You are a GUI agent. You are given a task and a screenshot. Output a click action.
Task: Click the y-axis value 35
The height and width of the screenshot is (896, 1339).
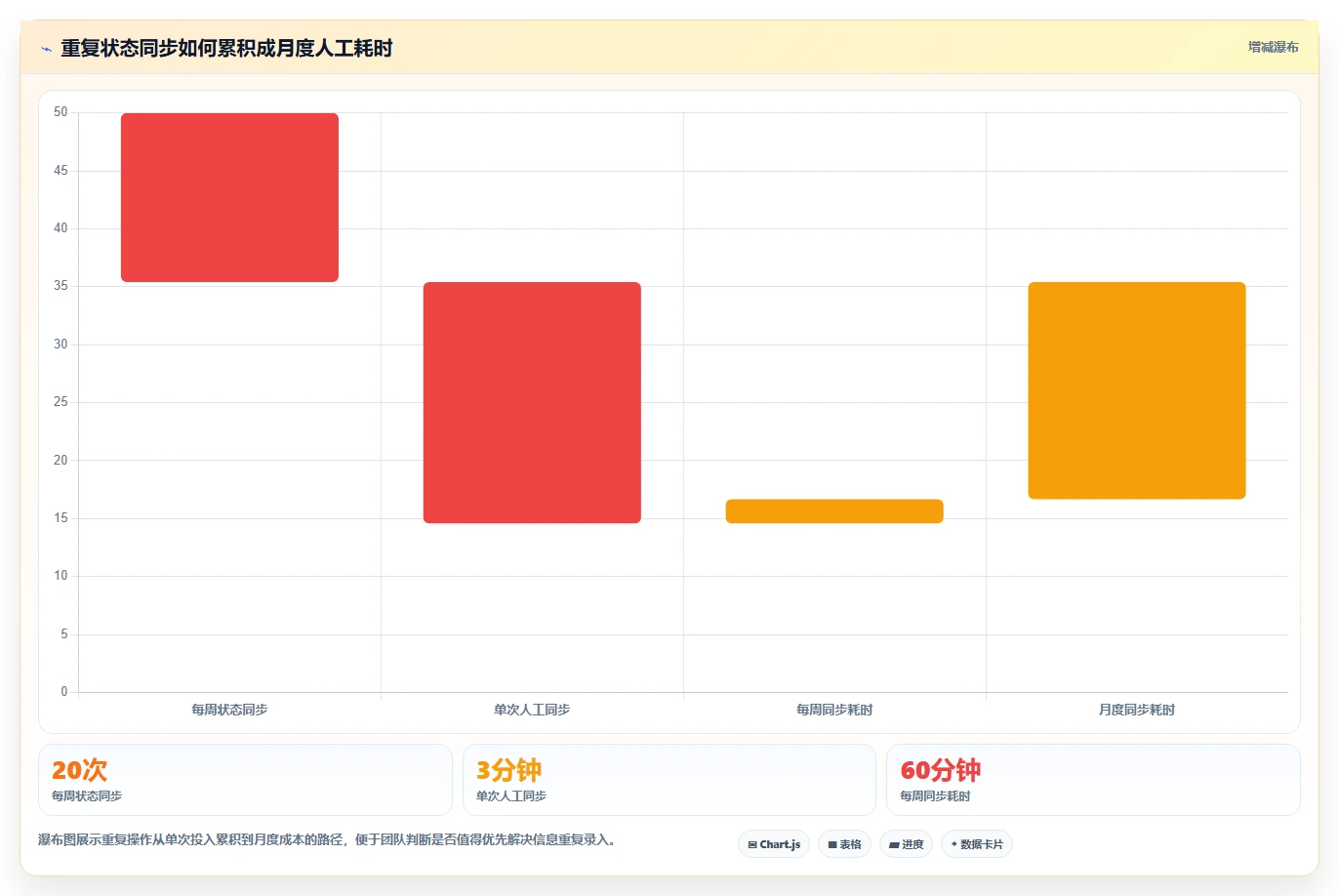pyautogui.click(x=61, y=286)
